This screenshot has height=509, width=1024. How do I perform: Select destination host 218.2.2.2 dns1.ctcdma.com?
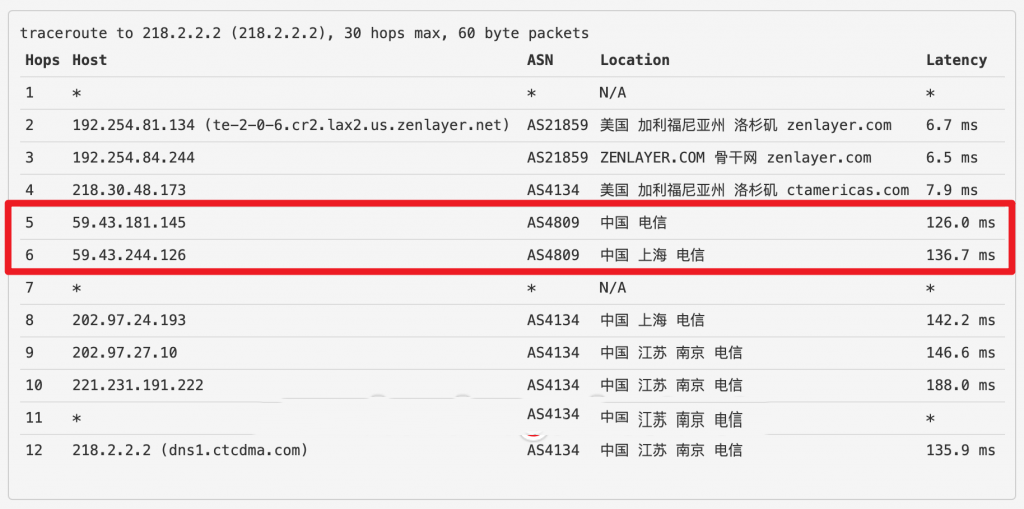point(190,450)
